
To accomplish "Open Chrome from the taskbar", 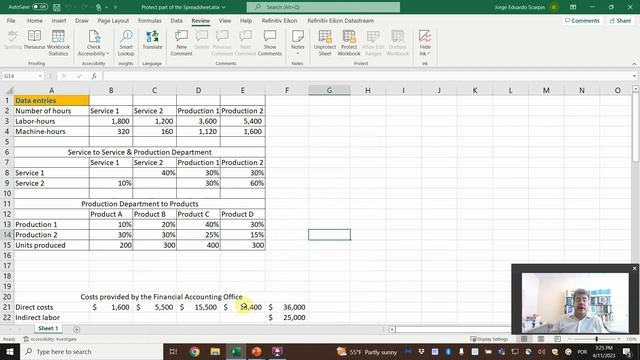I will pos(195,351).
